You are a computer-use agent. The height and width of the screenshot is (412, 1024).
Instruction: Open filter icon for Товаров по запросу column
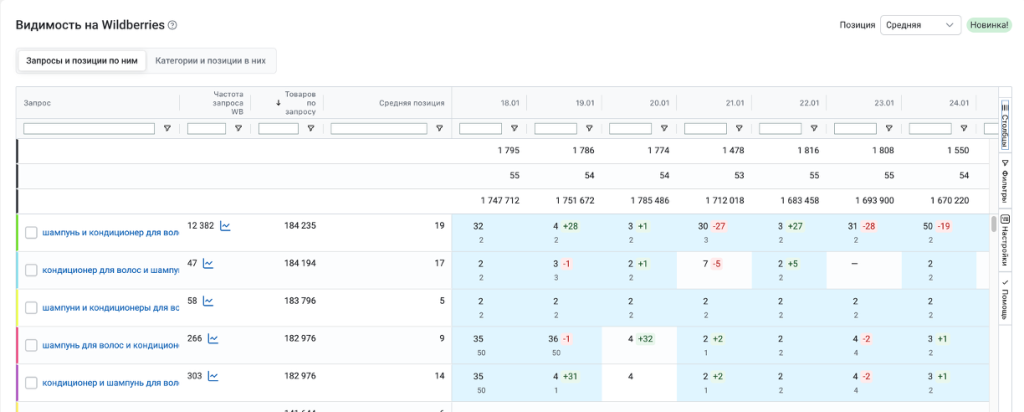[x=311, y=129]
